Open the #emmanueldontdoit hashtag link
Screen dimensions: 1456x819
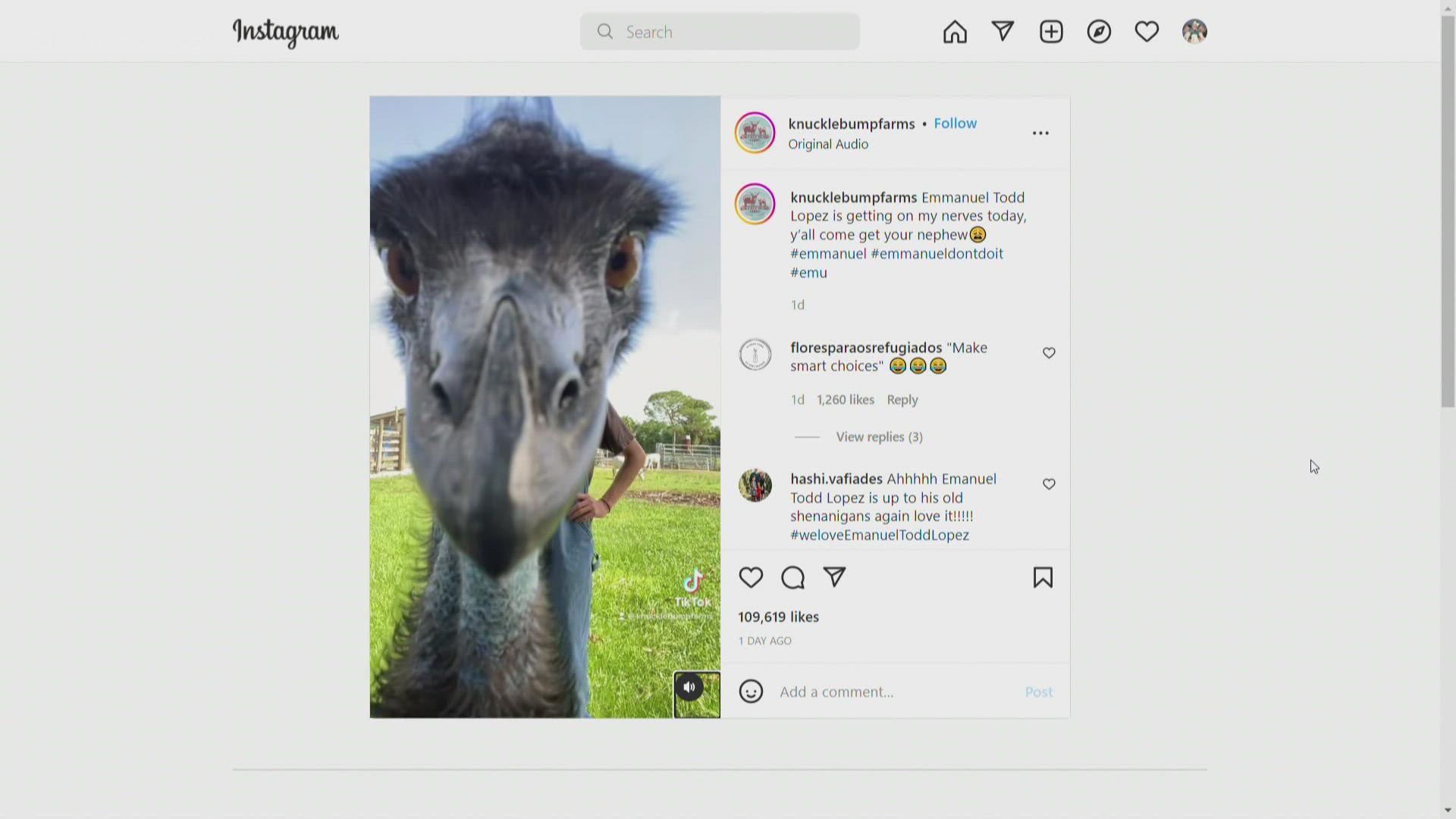point(937,254)
